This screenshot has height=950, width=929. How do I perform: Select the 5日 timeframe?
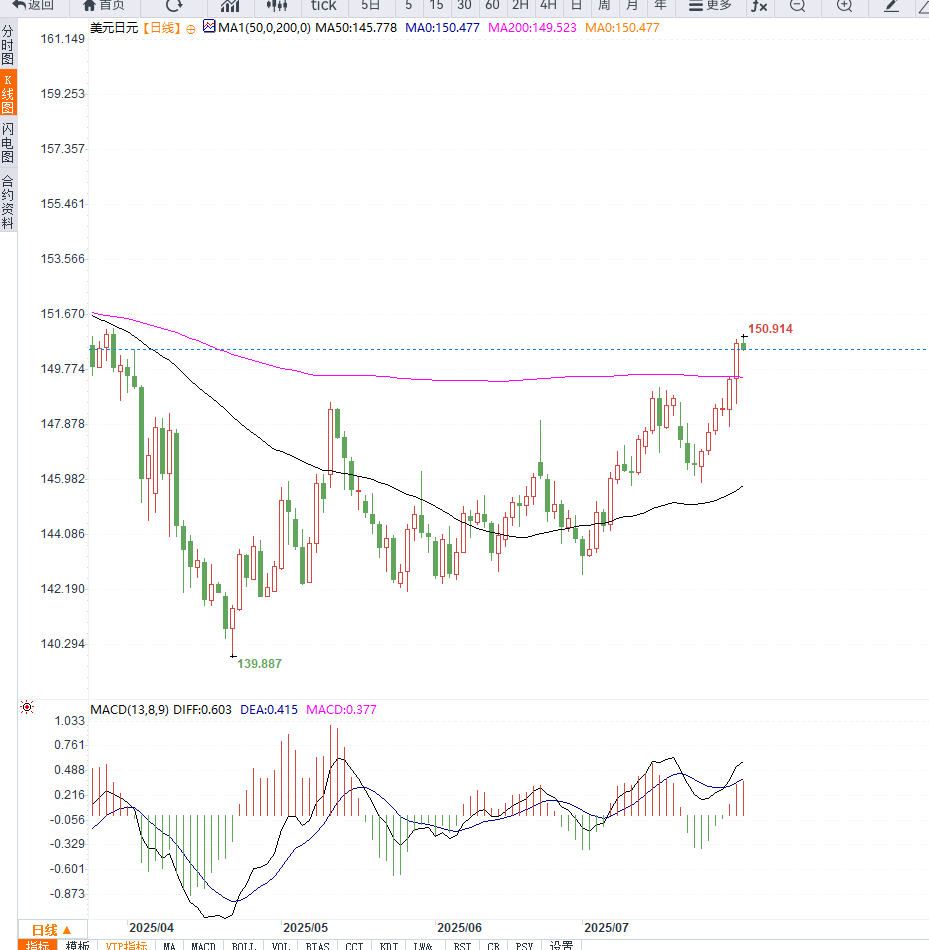coord(370,5)
